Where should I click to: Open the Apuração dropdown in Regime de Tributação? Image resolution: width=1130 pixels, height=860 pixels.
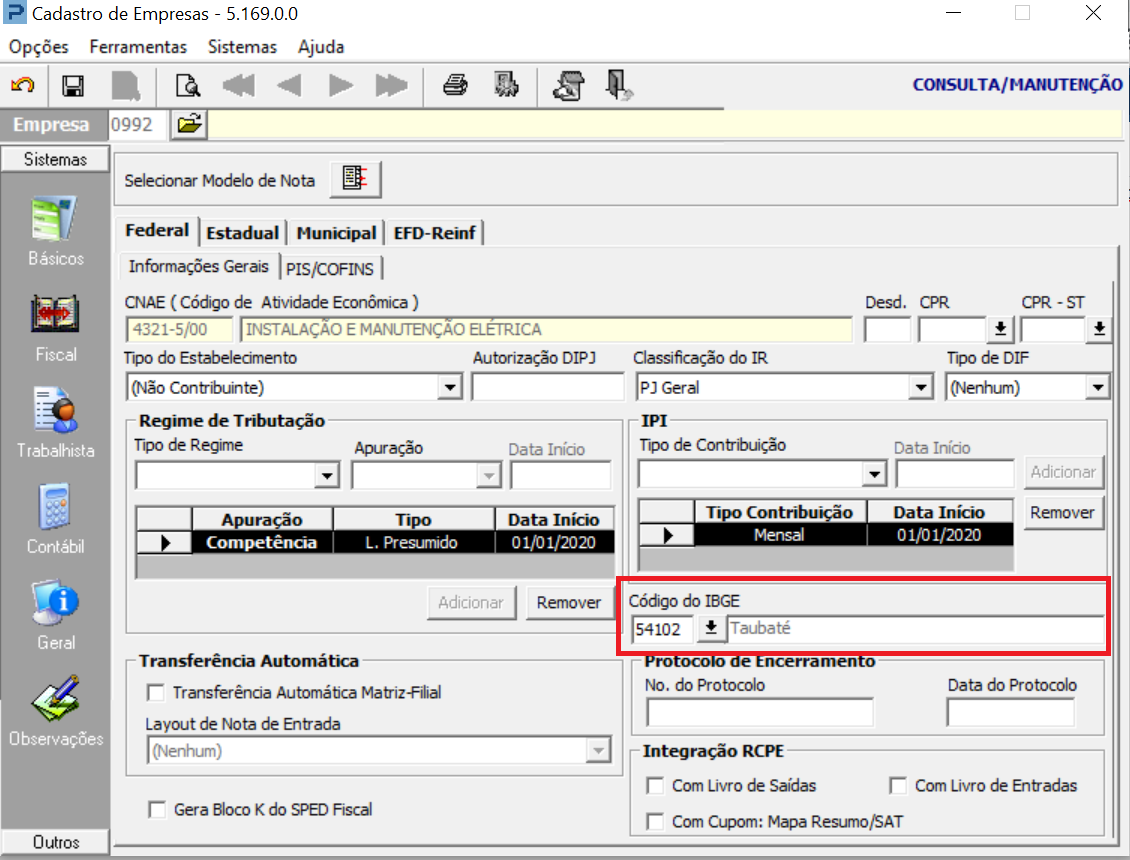(x=489, y=476)
